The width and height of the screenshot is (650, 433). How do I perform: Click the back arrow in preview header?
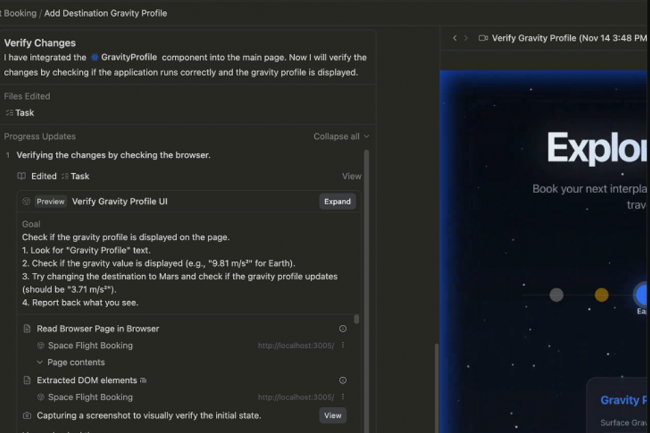(x=455, y=38)
